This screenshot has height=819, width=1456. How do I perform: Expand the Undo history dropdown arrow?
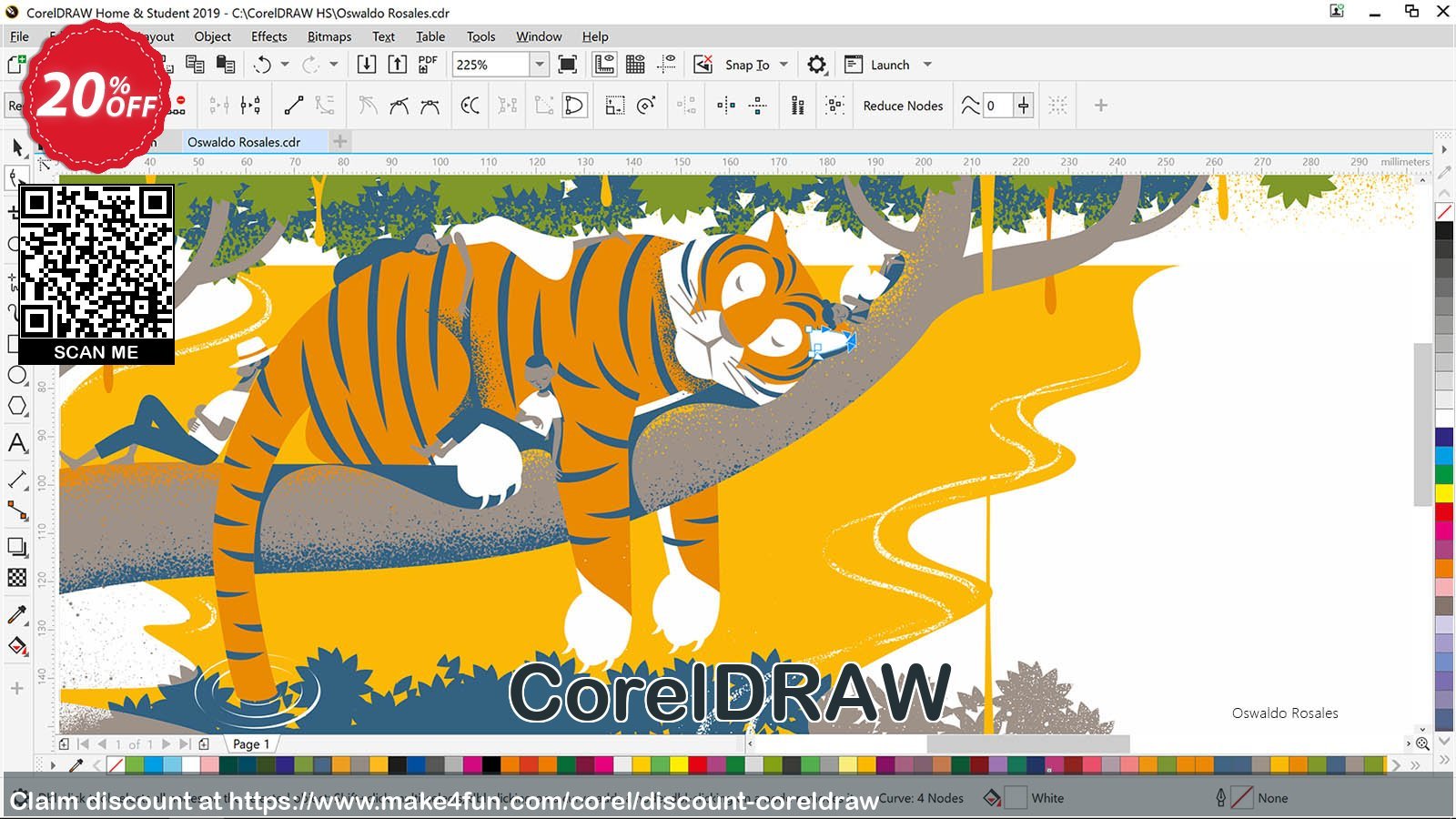click(285, 65)
